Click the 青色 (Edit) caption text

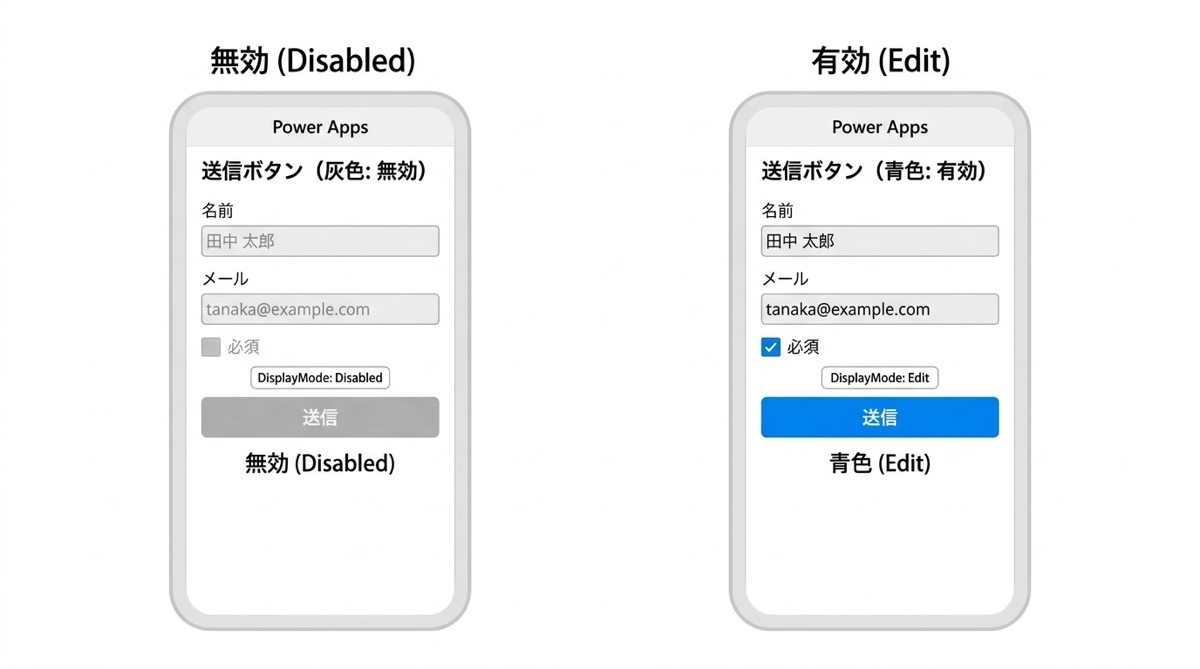pyautogui.click(x=880, y=464)
